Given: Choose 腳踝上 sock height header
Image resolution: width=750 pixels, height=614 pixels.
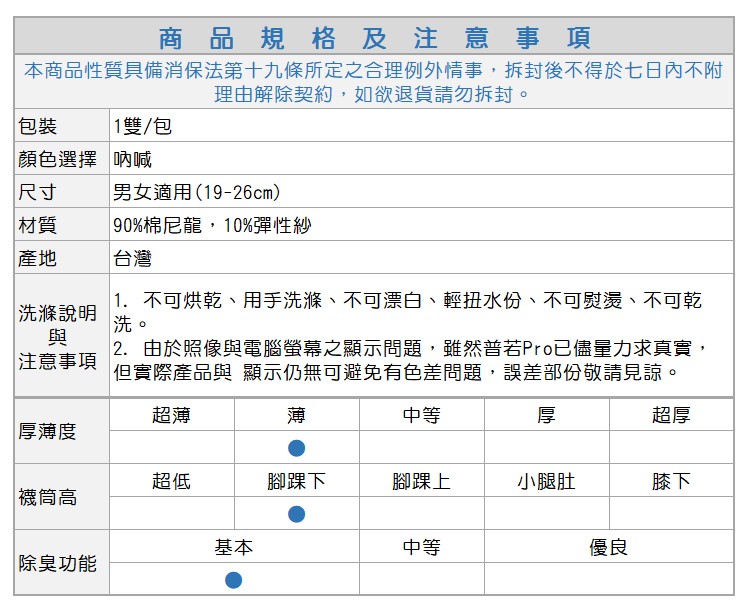Looking at the screenshot, I should (x=421, y=481).
